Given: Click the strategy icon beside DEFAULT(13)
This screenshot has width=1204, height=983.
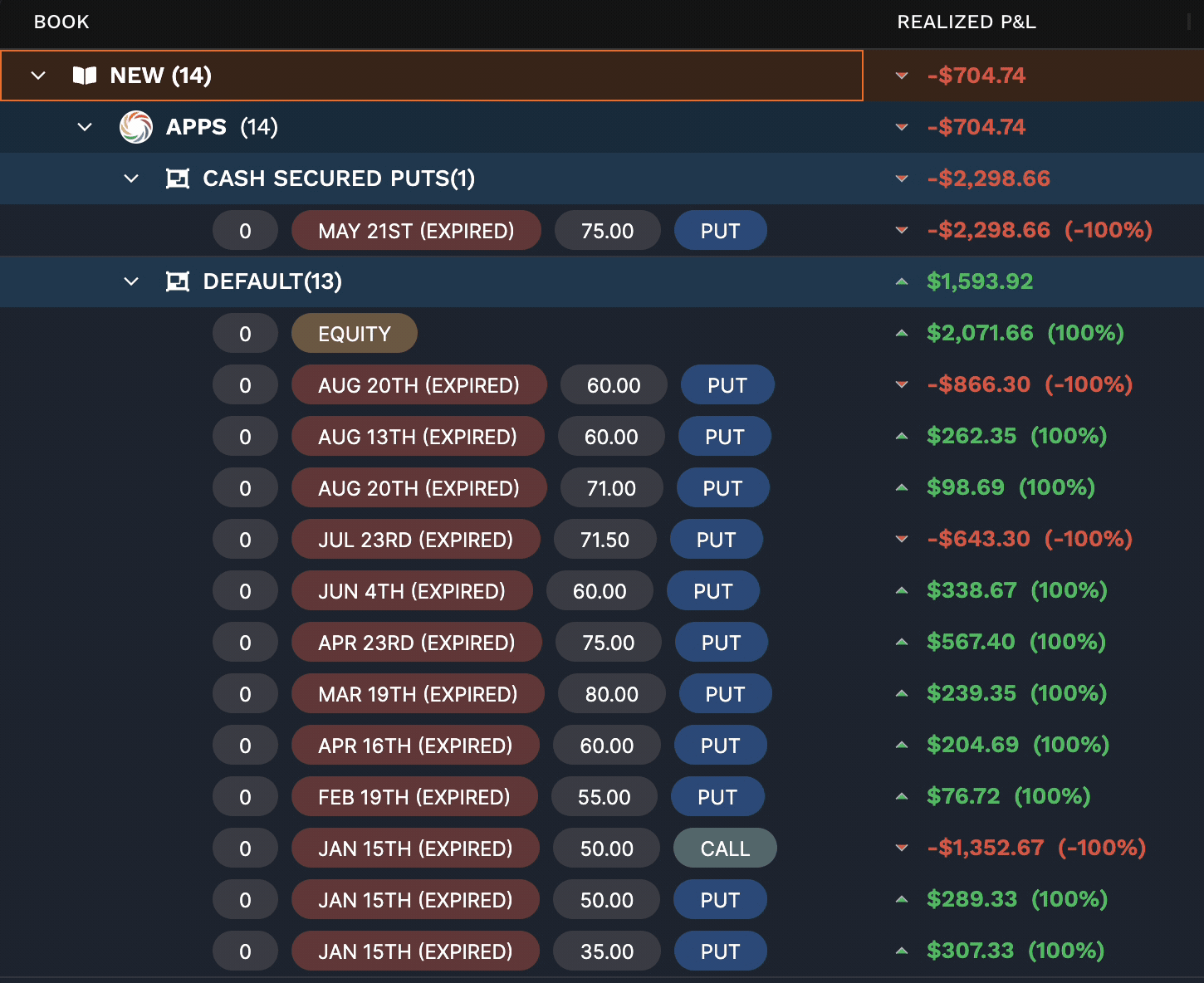Looking at the screenshot, I should click(178, 281).
